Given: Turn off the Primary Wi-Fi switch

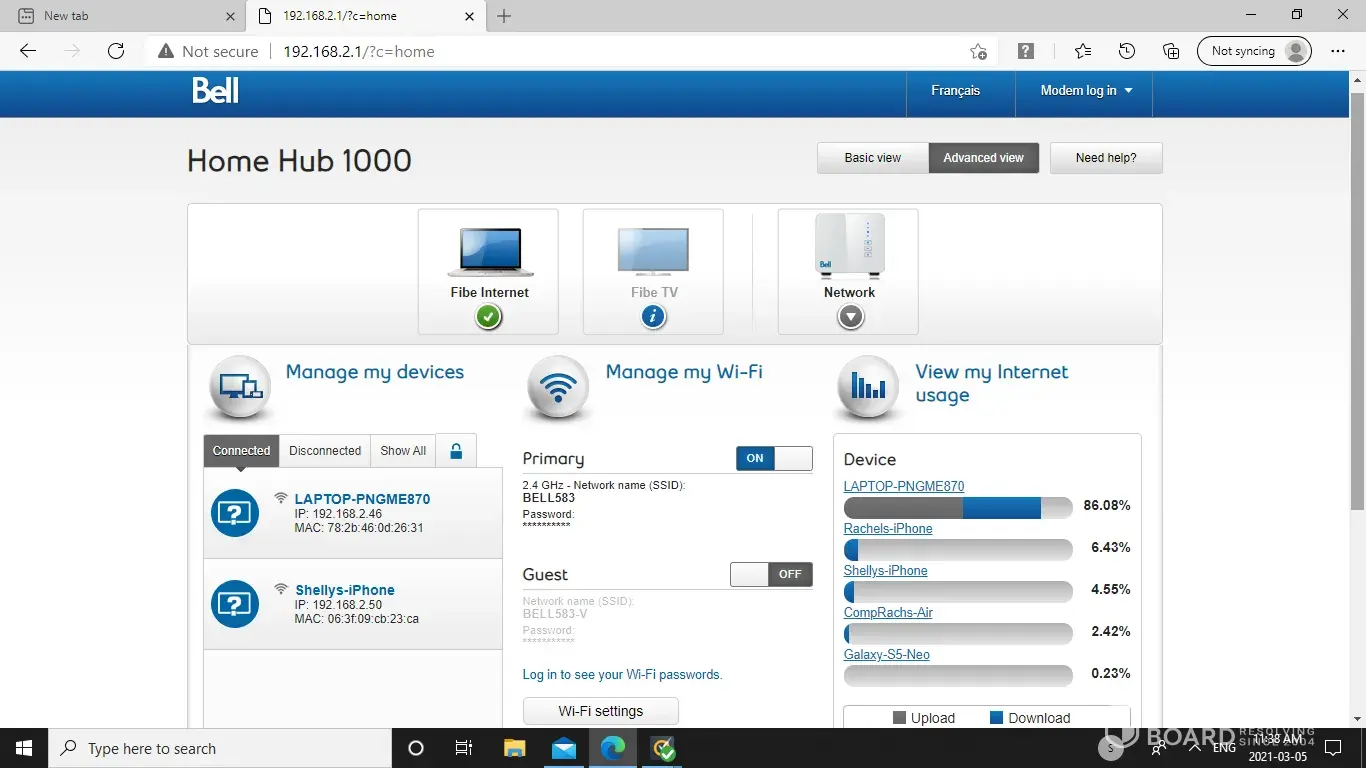Looking at the screenshot, I should 774,458.
